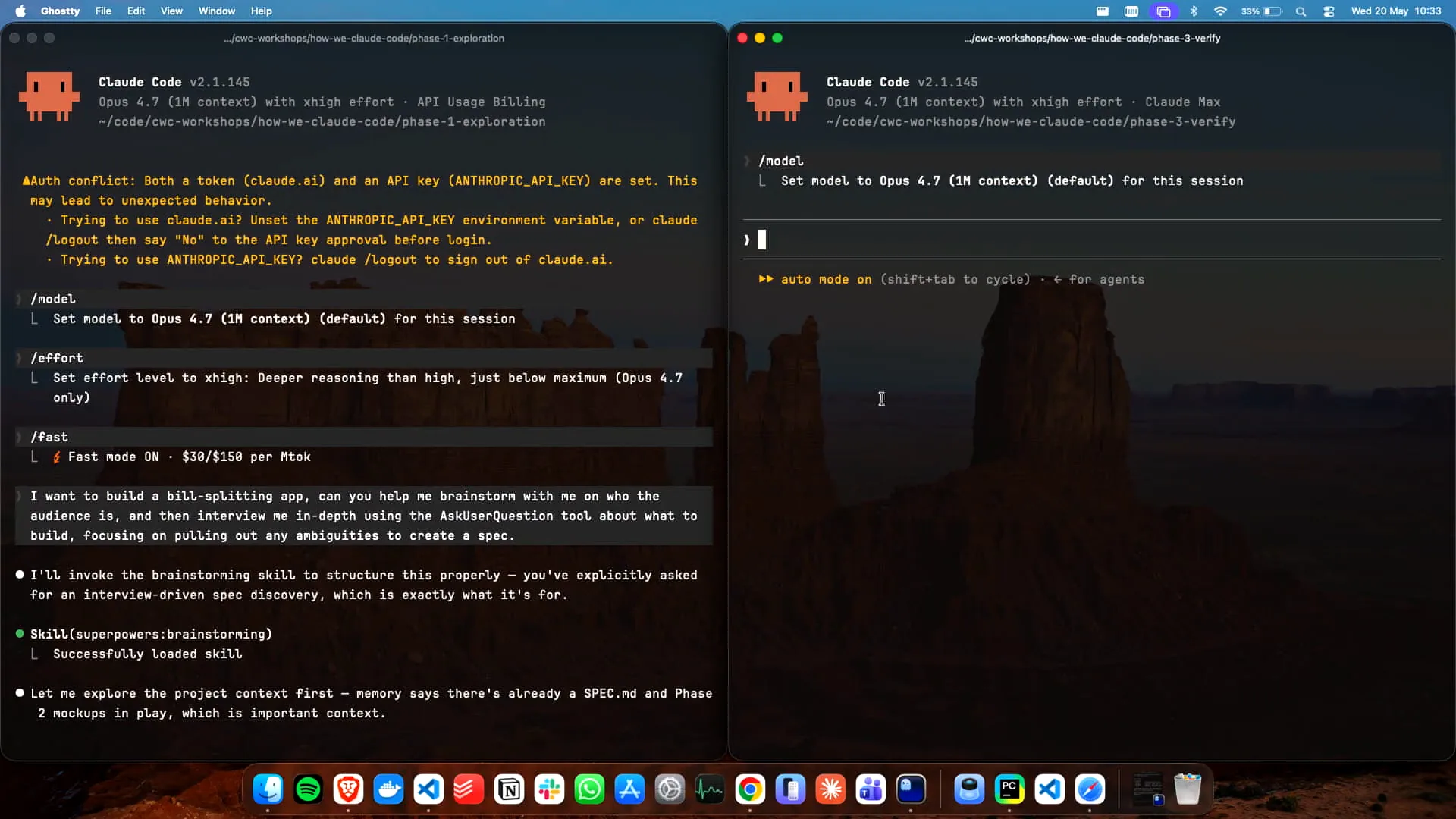The image size is (1456, 819).
Task: Click the /fast command line in left terminal
Action: pyautogui.click(x=364, y=437)
